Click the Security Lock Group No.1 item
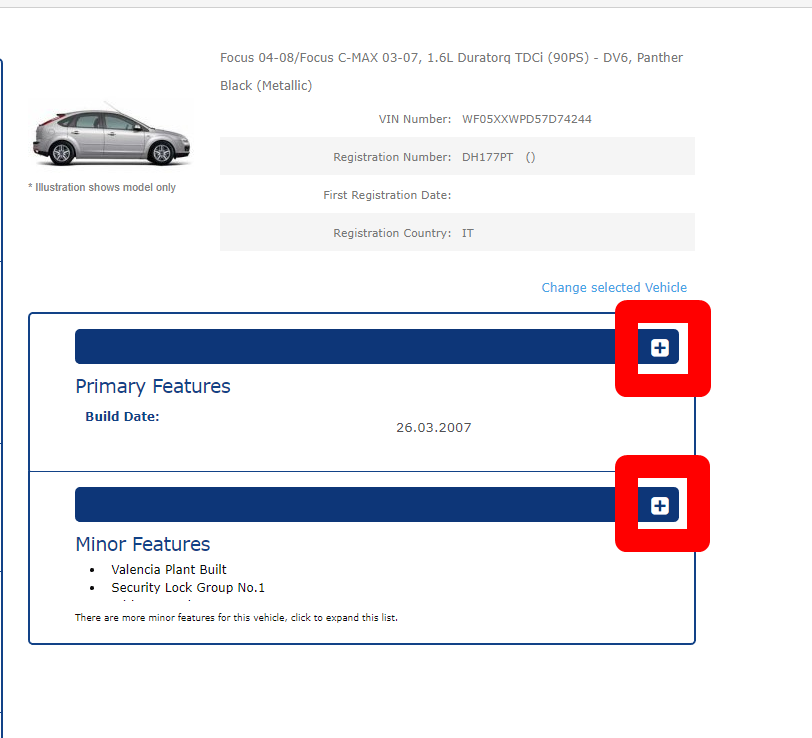Image resolution: width=812 pixels, height=738 pixels. pyautogui.click(x=188, y=588)
